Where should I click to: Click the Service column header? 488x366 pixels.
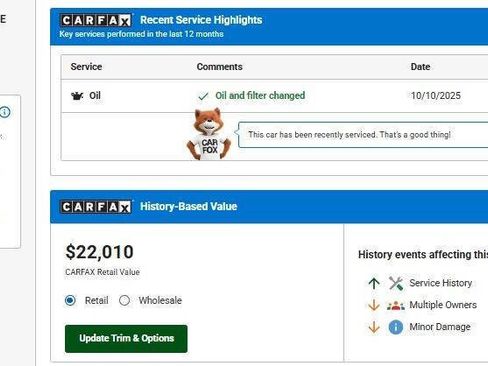point(86,67)
